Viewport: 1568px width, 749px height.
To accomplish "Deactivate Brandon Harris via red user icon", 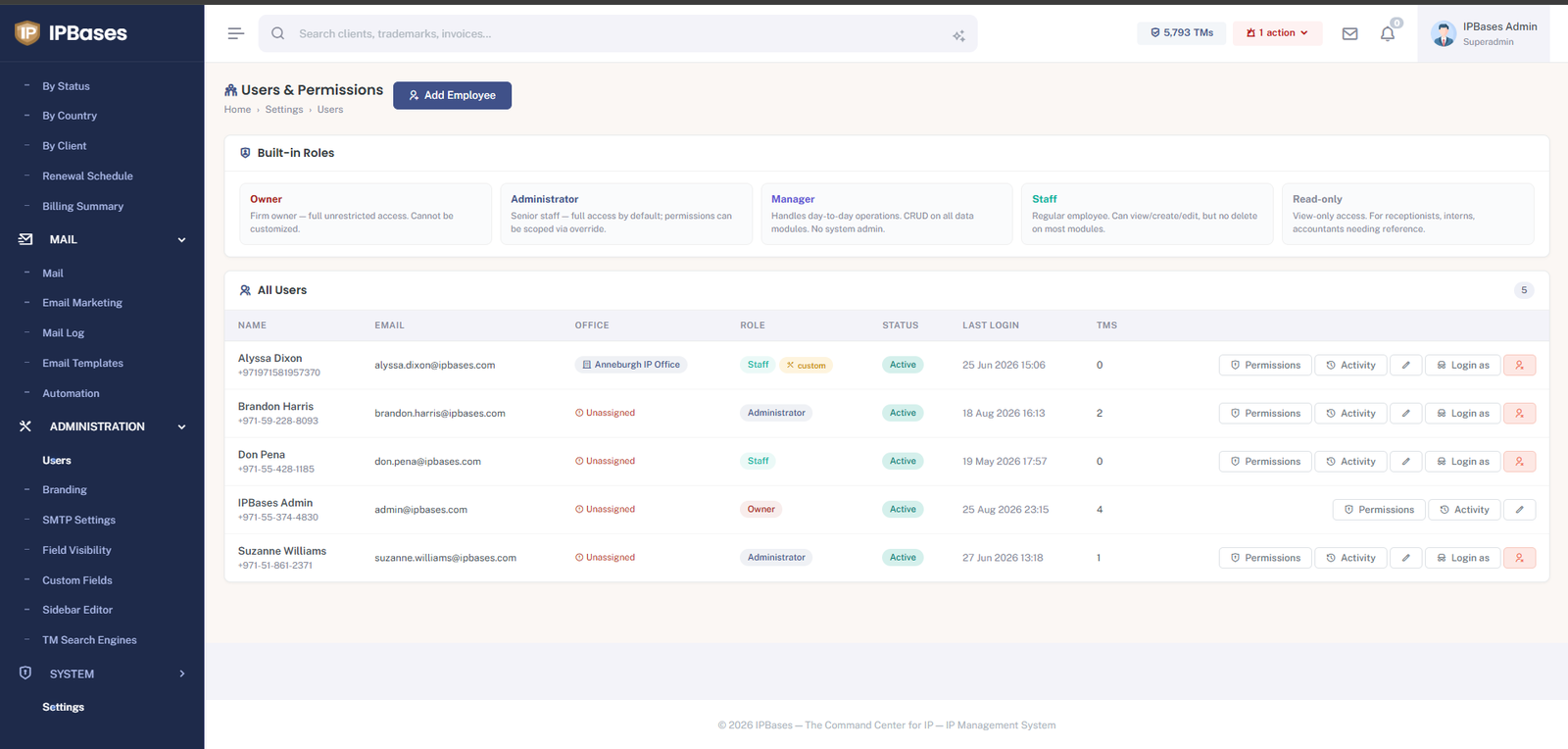I will [x=1519, y=413].
